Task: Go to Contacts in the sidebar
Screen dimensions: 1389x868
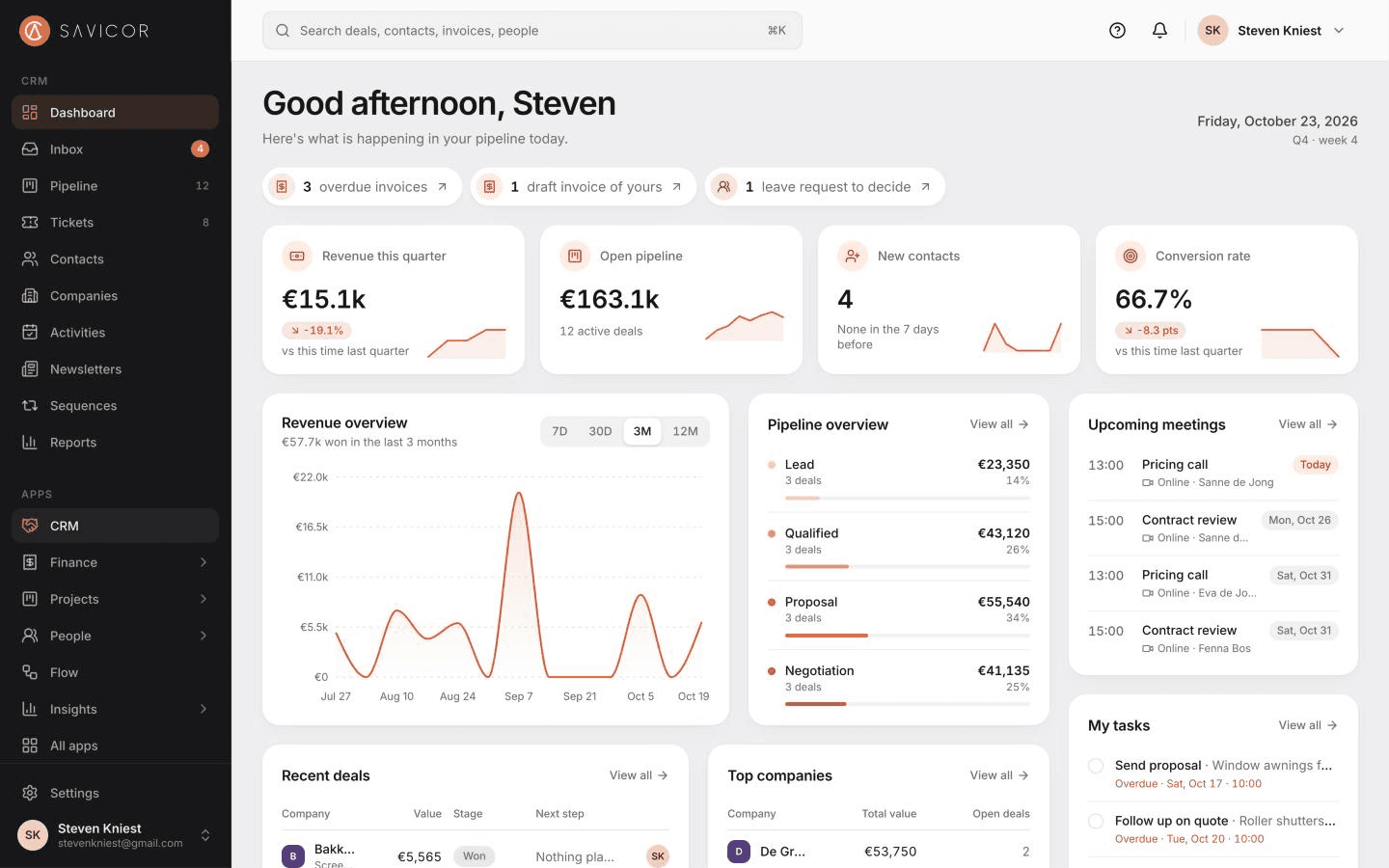Action: click(115, 259)
